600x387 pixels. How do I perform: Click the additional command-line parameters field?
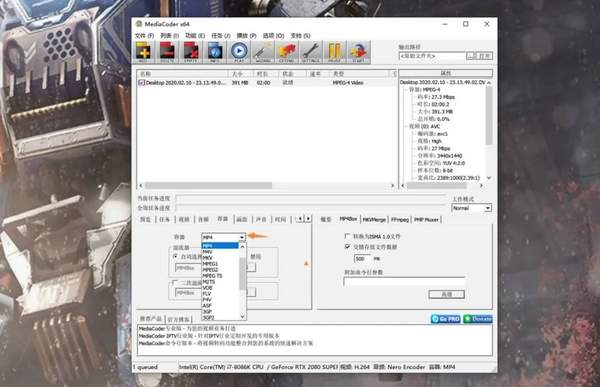tap(404, 282)
